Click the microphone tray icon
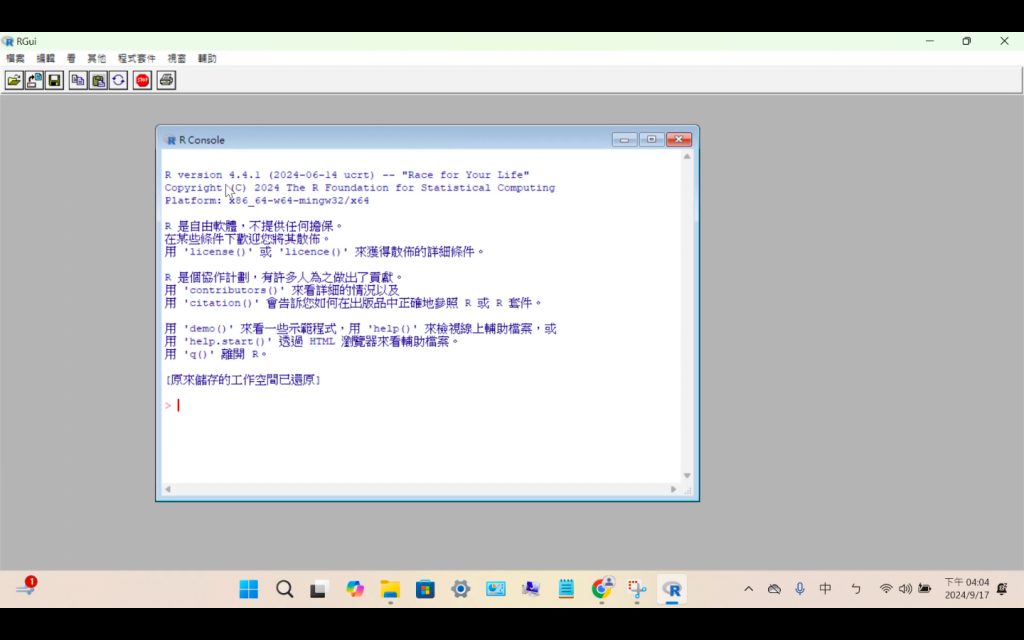This screenshot has height=640, width=1024. pos(800,589)
